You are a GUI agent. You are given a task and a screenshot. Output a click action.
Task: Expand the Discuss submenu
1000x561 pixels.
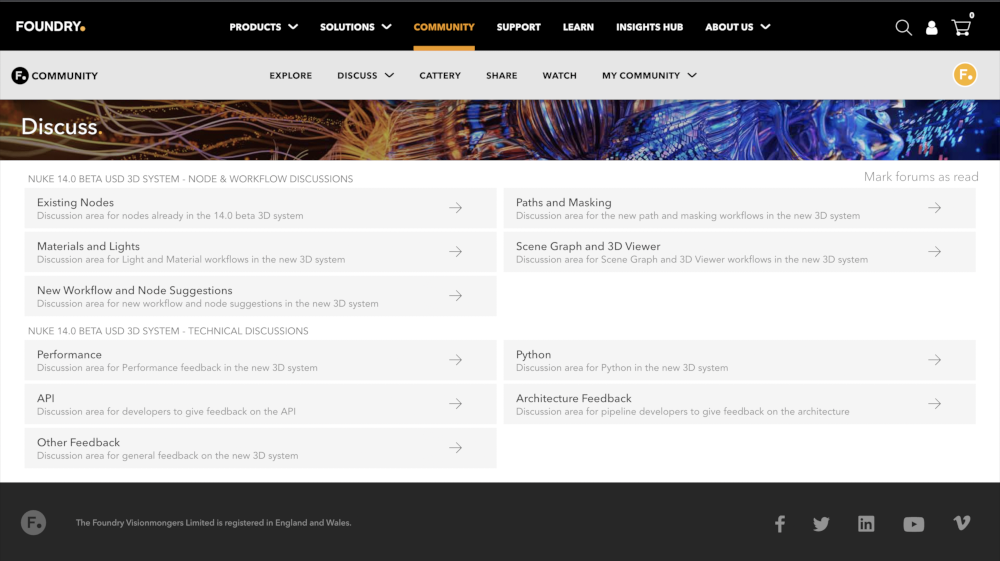click(x=365, y=76)
